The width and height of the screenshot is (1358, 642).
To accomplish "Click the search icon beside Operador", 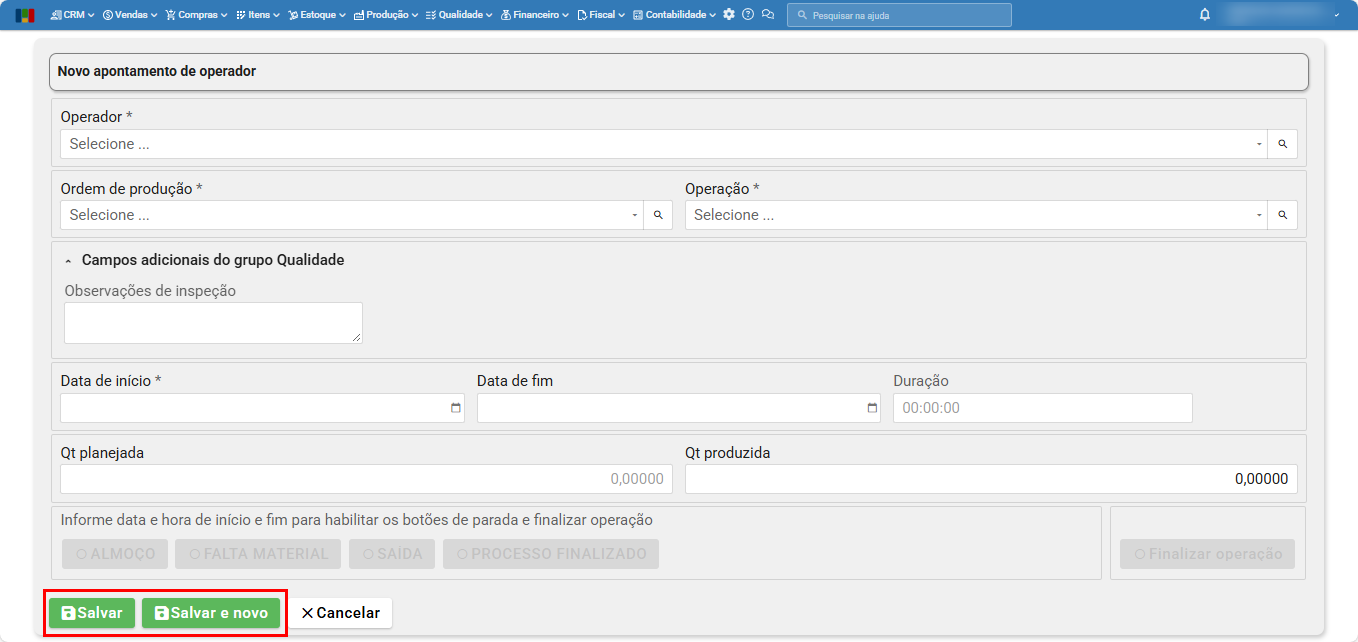I will click(1283, 144).
